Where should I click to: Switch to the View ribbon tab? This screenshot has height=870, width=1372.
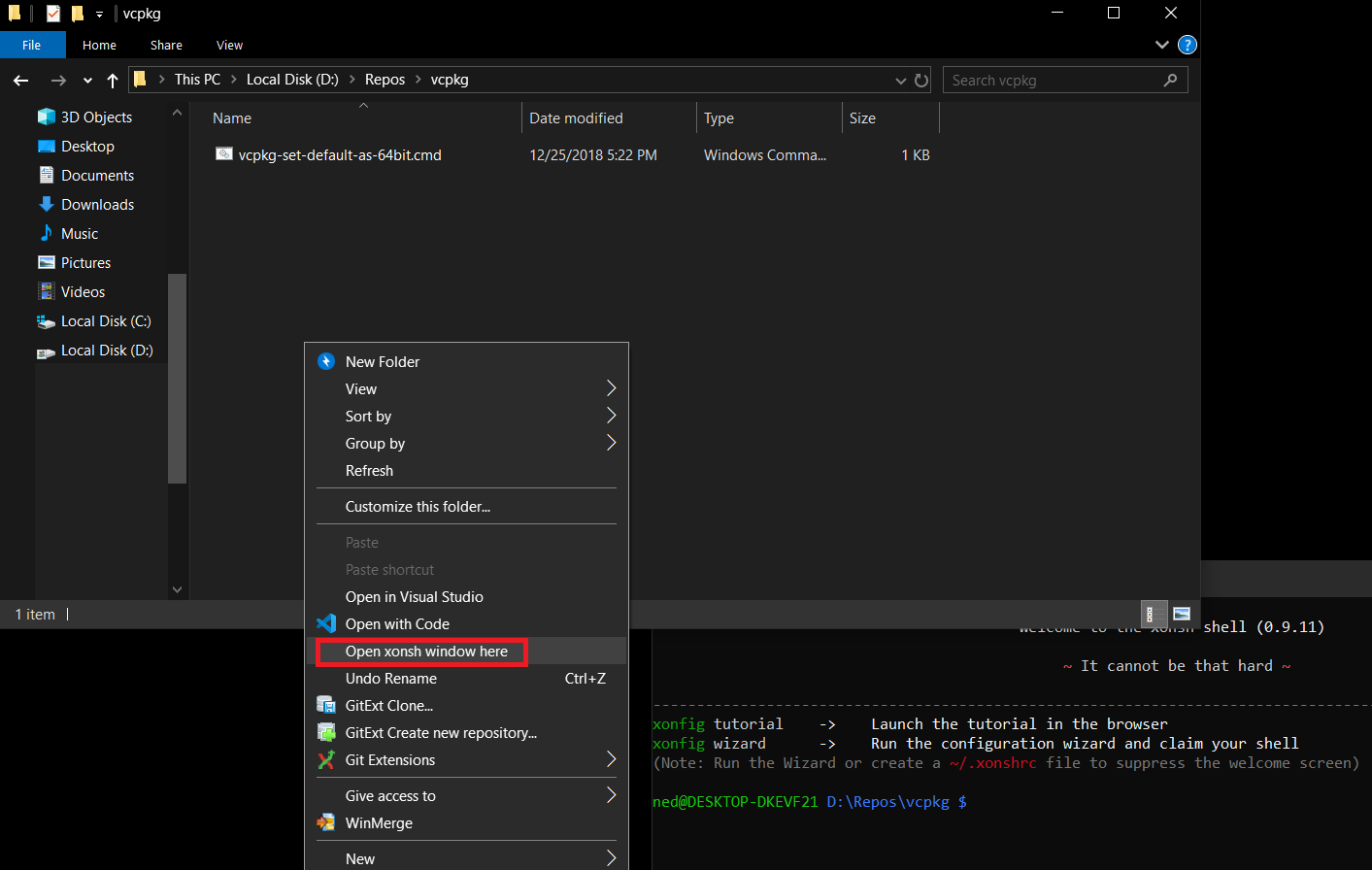(229, 45)
